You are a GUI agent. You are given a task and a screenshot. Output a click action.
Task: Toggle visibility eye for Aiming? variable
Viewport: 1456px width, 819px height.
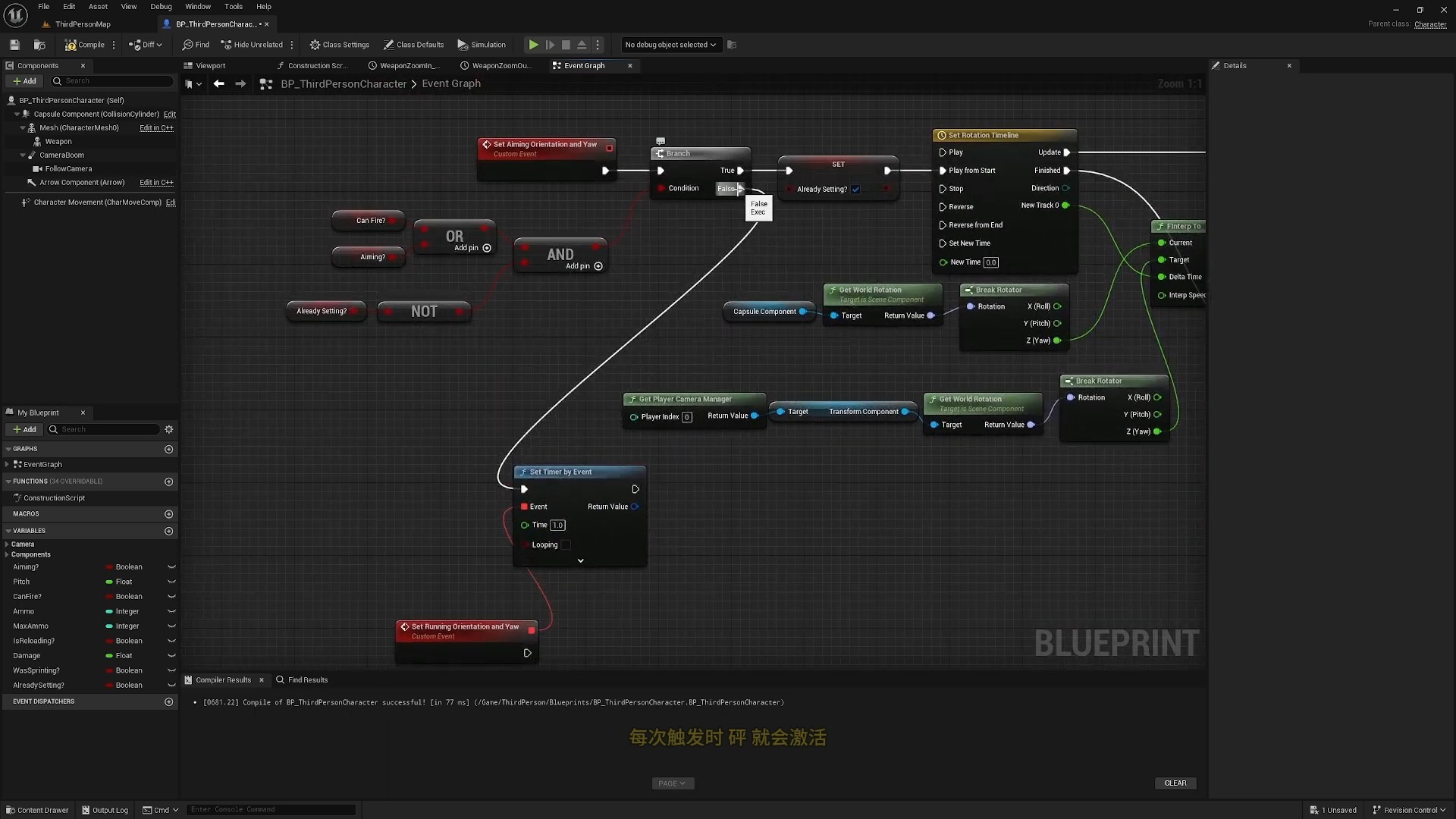point(171,567)
